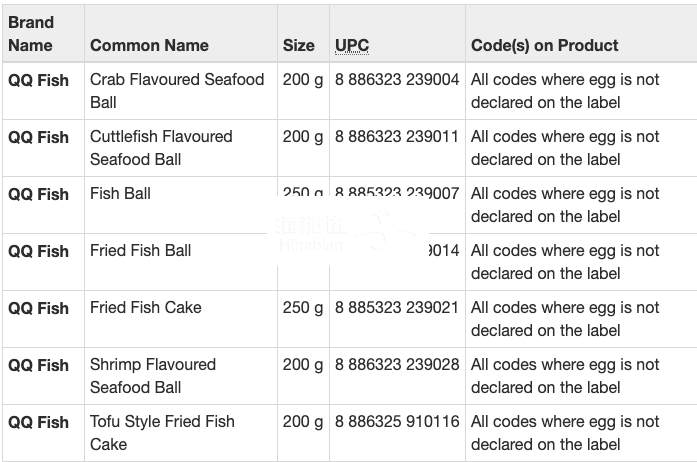Click the Fried Fish Ball product name
Viewport: 697px width, 462px height.
coord(140,250)
